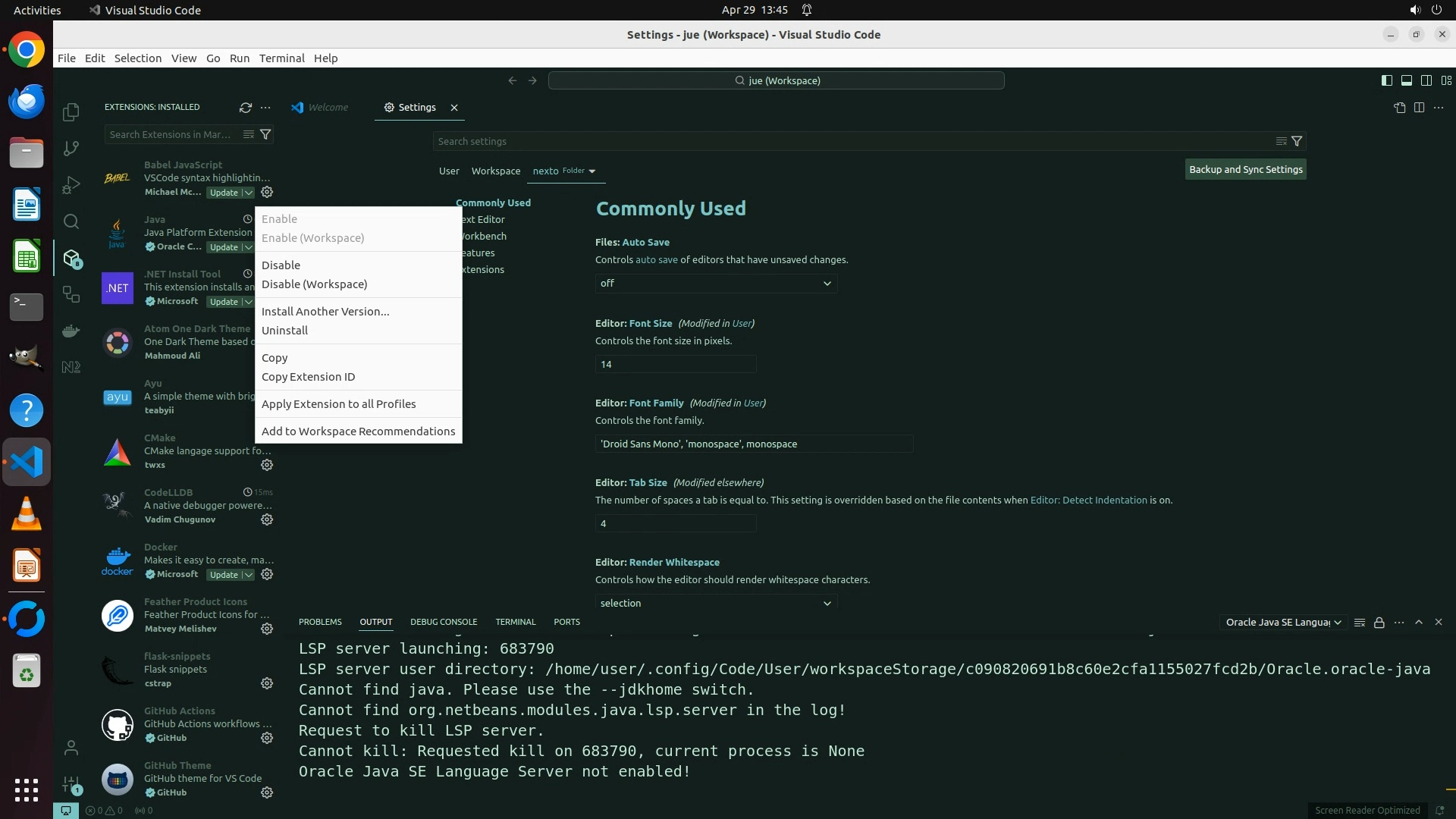Toggle the primary side bar layout button
Image resolution: width=1456 pixels, height=819 pixels.
click(x=1386, y=80)
